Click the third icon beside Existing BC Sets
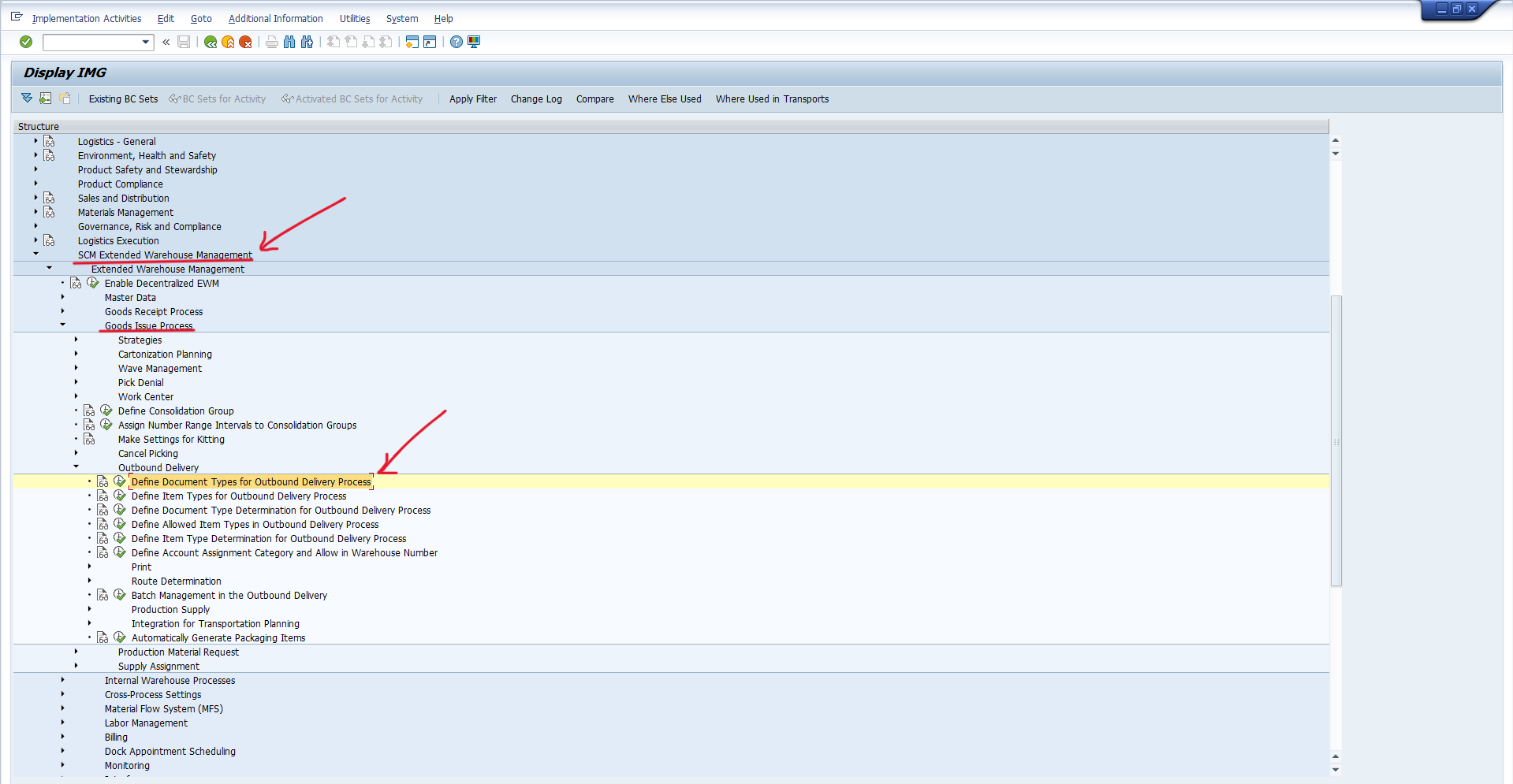This screenshot has width=1513, height=784. click(x=65, y=98)
